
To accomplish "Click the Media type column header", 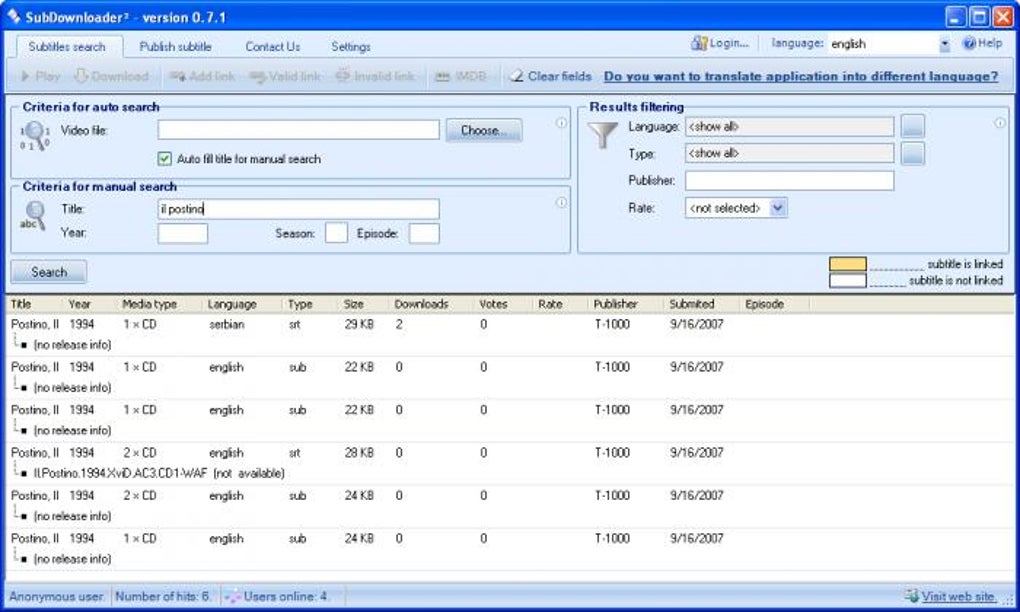I will [161, 304].
